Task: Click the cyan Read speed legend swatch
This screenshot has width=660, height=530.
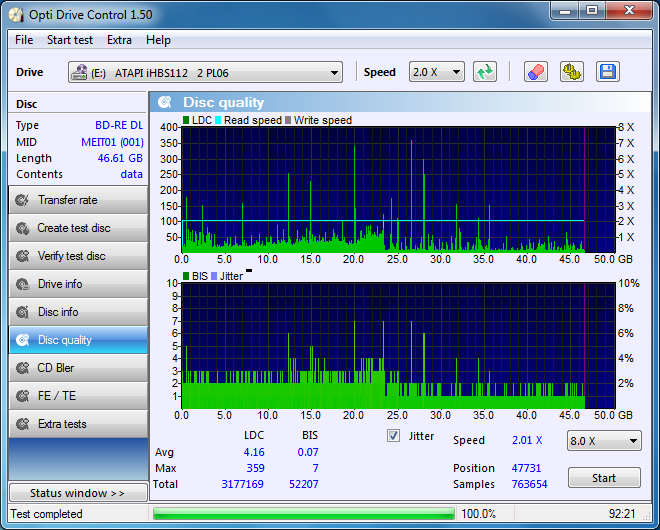Action: coord(218,120)
